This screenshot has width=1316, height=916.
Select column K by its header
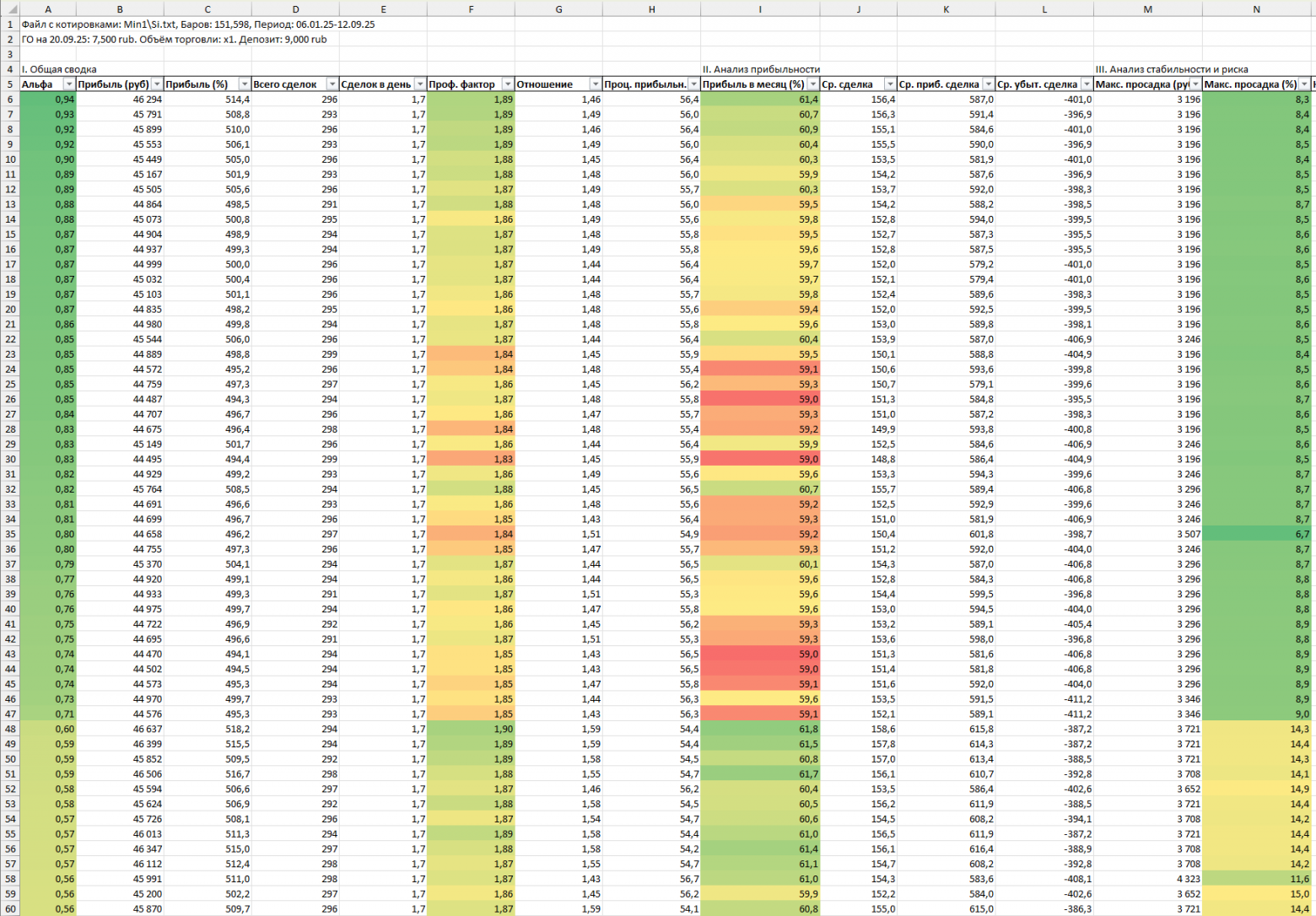pyautogui.click(x=947, y=8)
